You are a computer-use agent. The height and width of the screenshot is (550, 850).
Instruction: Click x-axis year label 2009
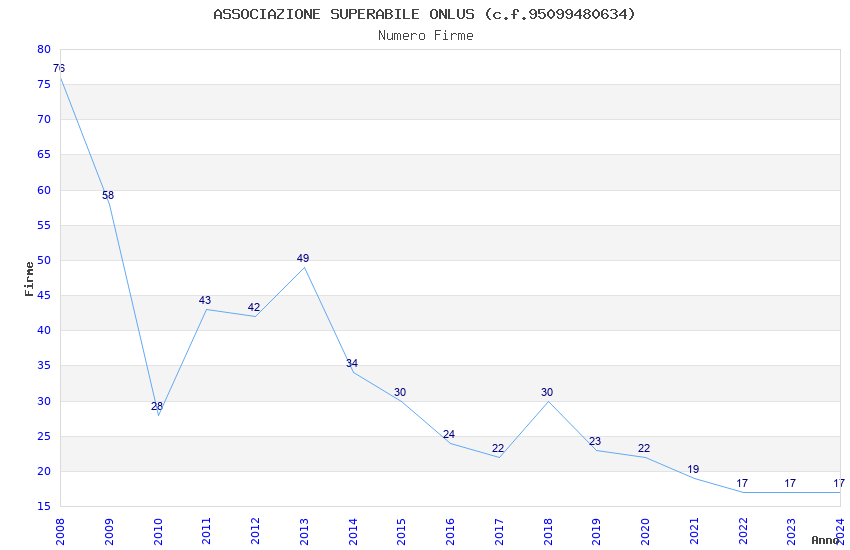108,531
